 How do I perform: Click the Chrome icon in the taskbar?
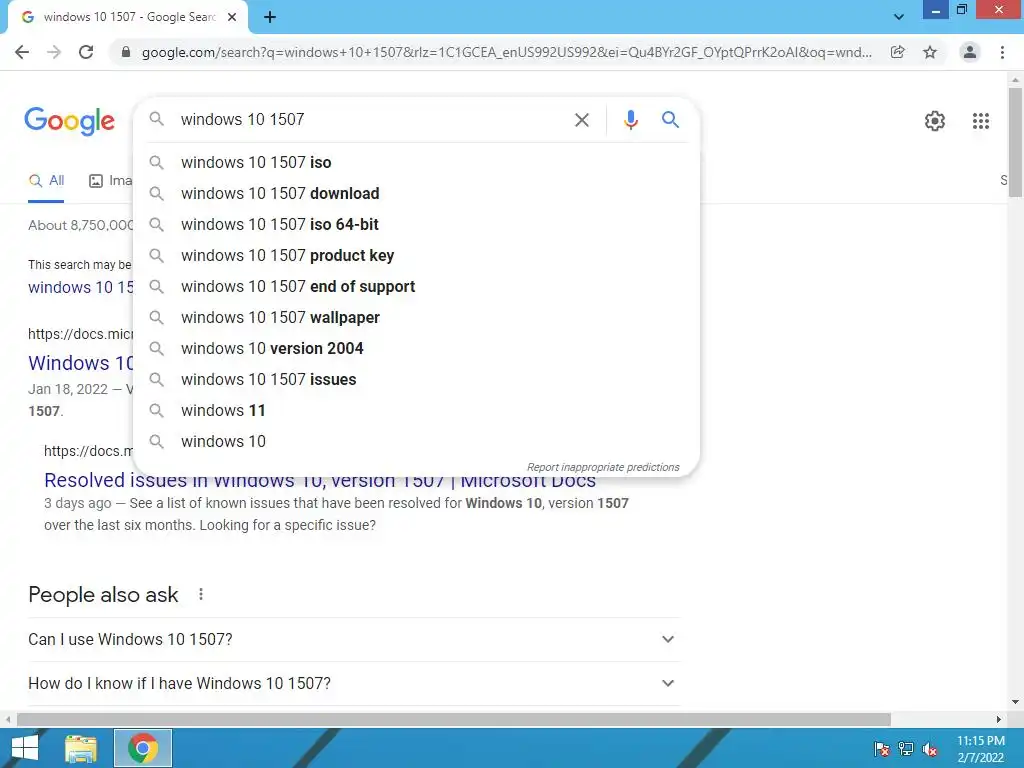pyautogui.click(x=143, y=748)
